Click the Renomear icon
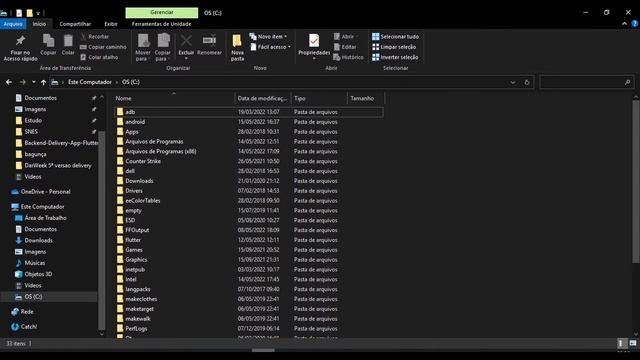This screenshot has width=640, height=360. (x=209, y=45)
